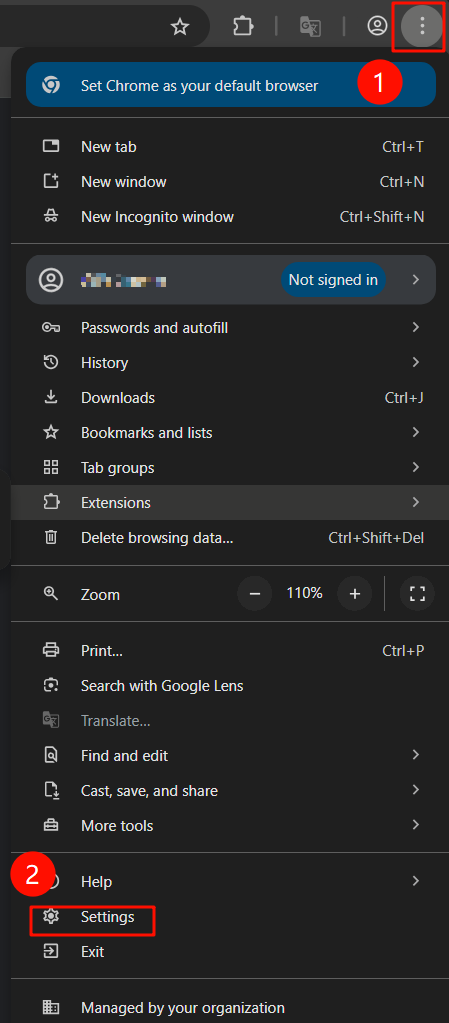Choose Search with Google Lens
449x1023 pixels.
[x=230, y=685]
